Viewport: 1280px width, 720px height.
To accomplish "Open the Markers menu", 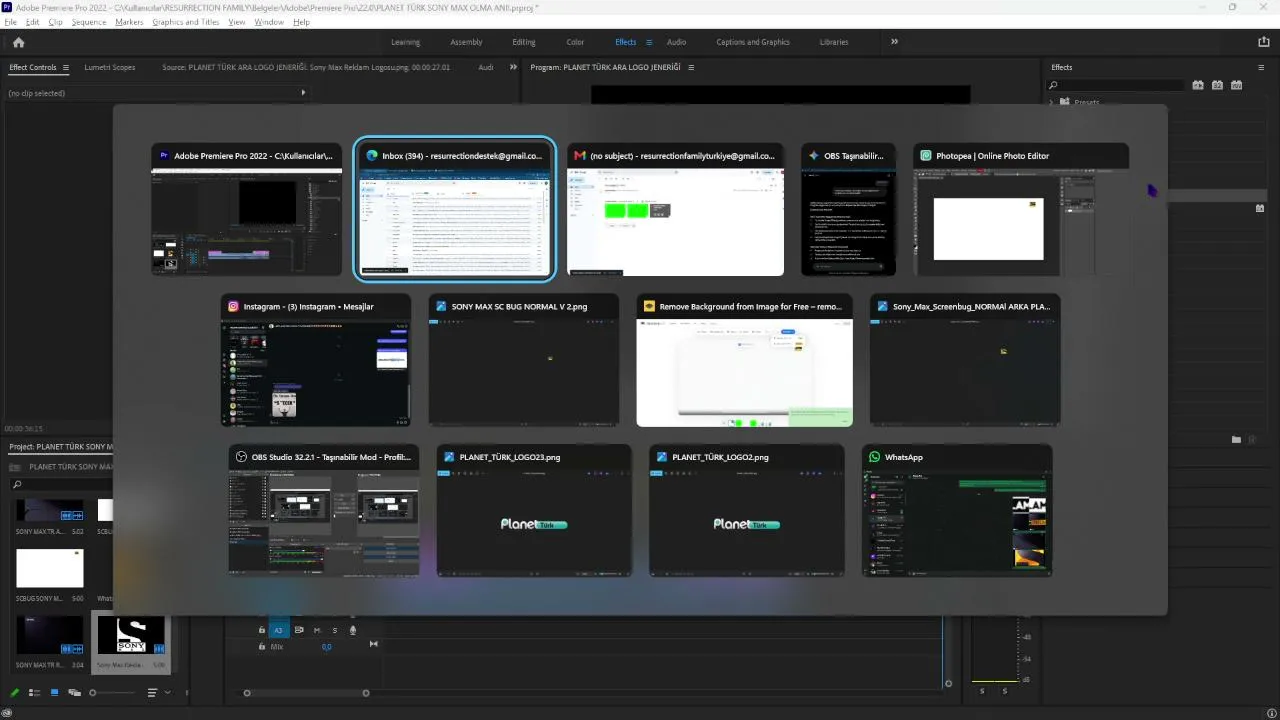I will click(x=129, y=22).
